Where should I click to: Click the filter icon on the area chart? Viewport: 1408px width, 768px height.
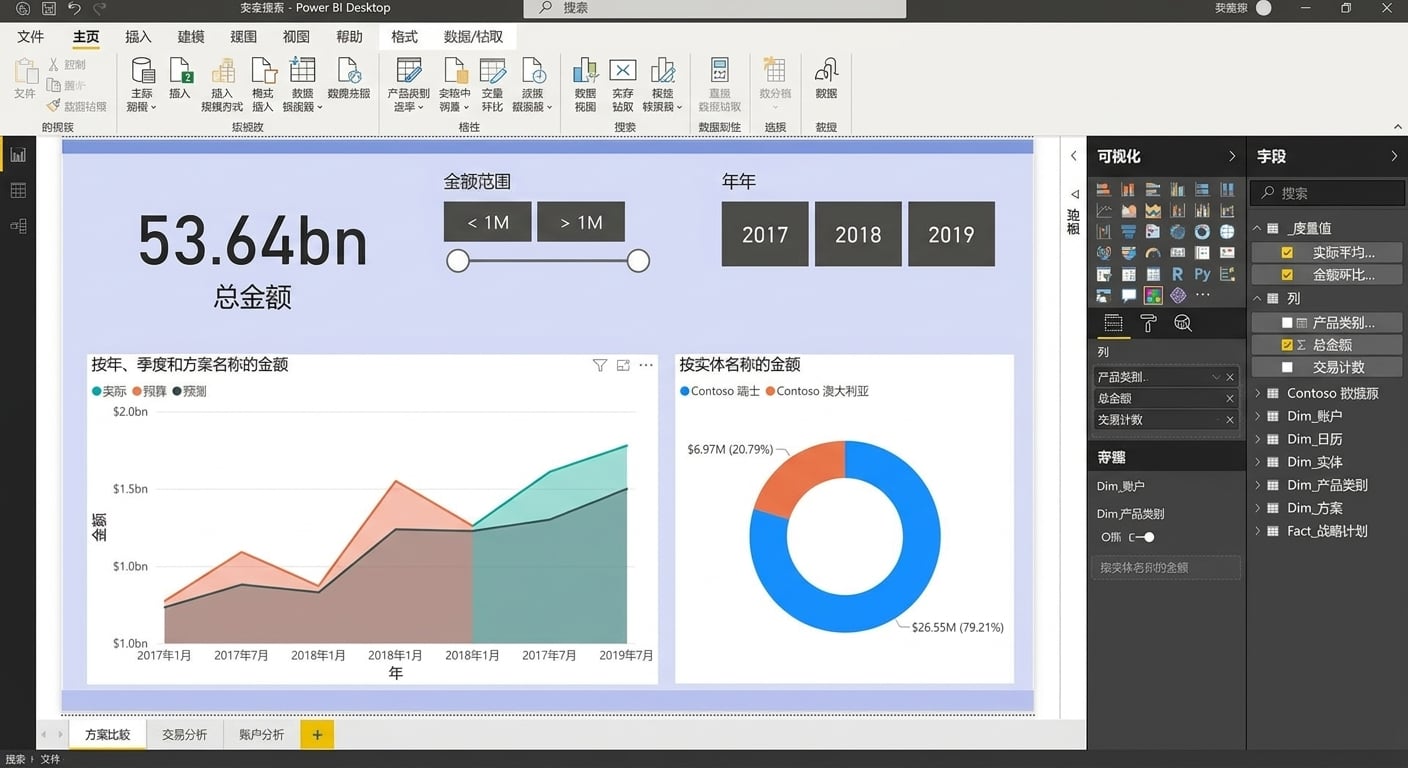pos(600,365)
